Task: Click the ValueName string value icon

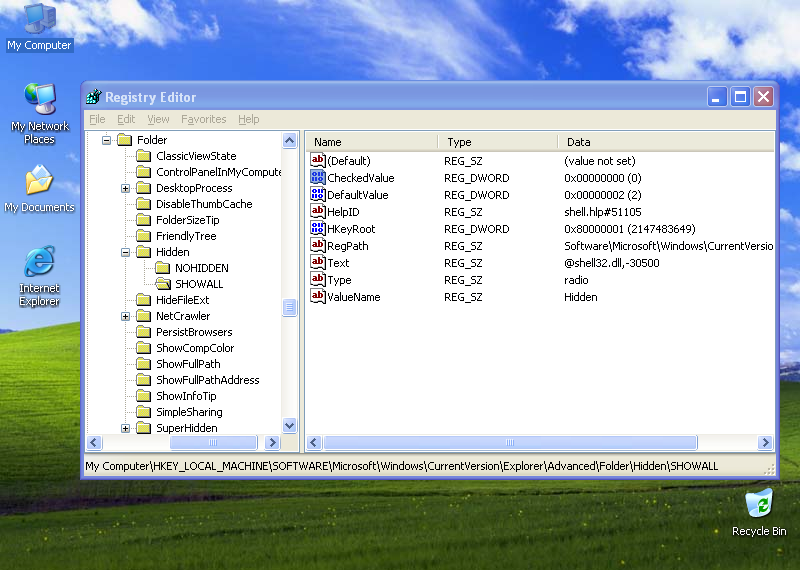Action: tap(317, 296)
